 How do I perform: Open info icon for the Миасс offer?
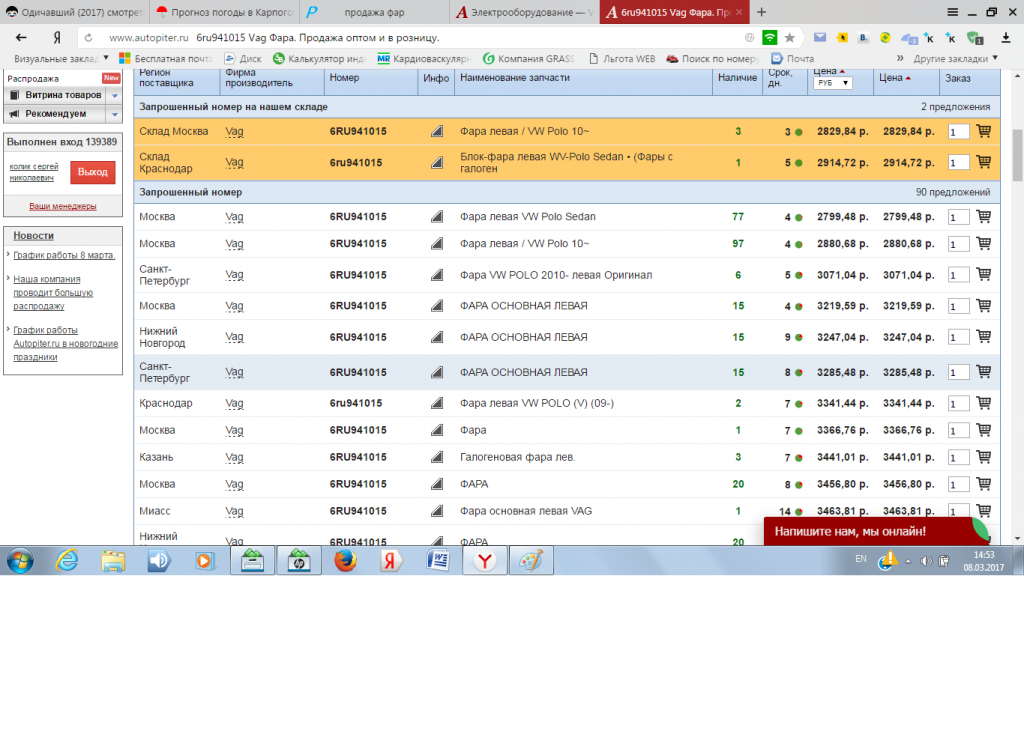437,511
